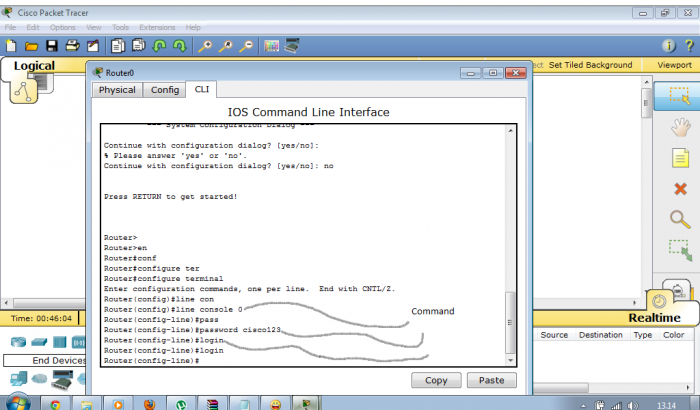Screen dimensions: 700x410
Task: Click the Copy documents toolbar icon
Action: (x=118, y=46)
